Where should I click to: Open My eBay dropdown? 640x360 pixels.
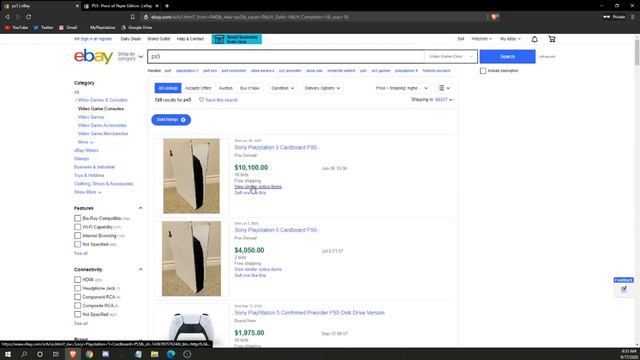[510, 39]
